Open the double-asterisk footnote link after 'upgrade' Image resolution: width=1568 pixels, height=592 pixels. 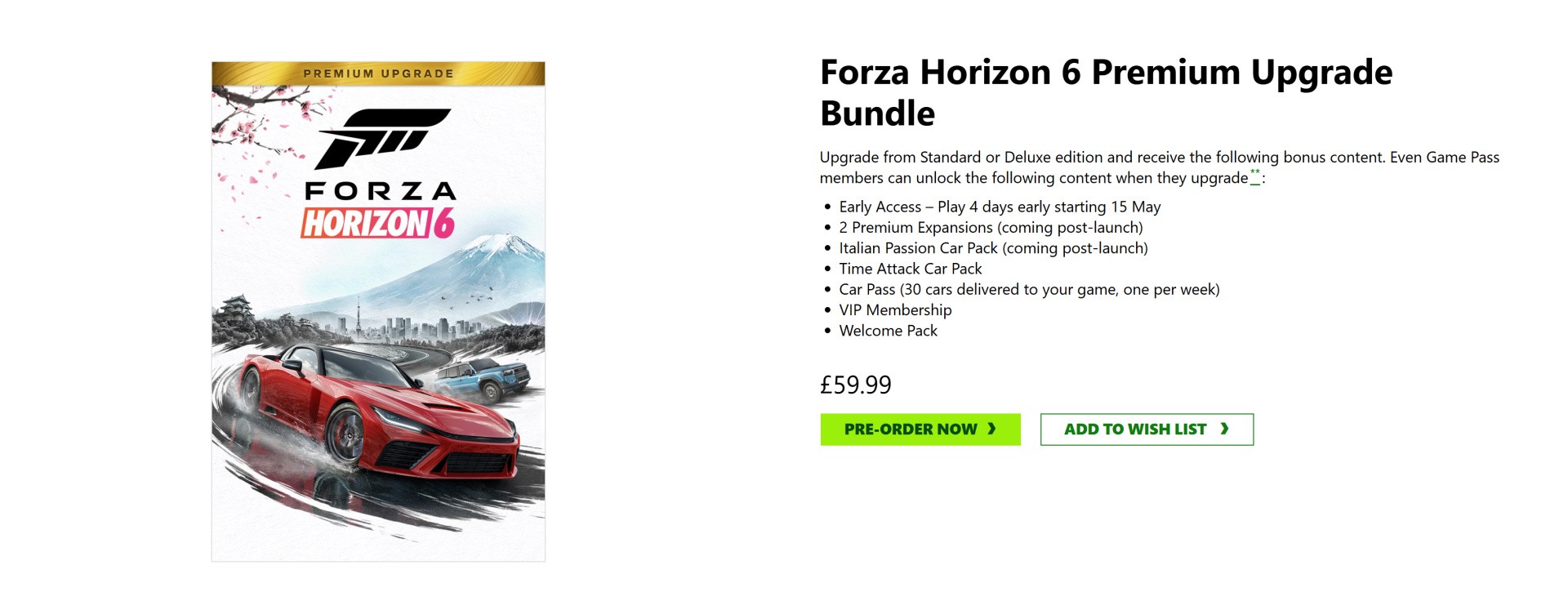tap(1255, 176)
